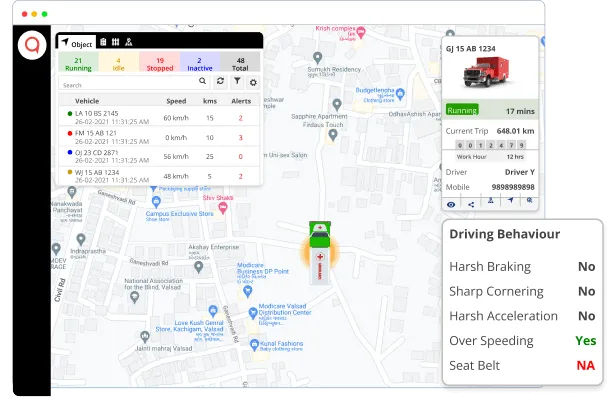Refresh the vehicle list
Image resolution: width=611 pixels, height=404 pixels.
[x=220, y=81]
